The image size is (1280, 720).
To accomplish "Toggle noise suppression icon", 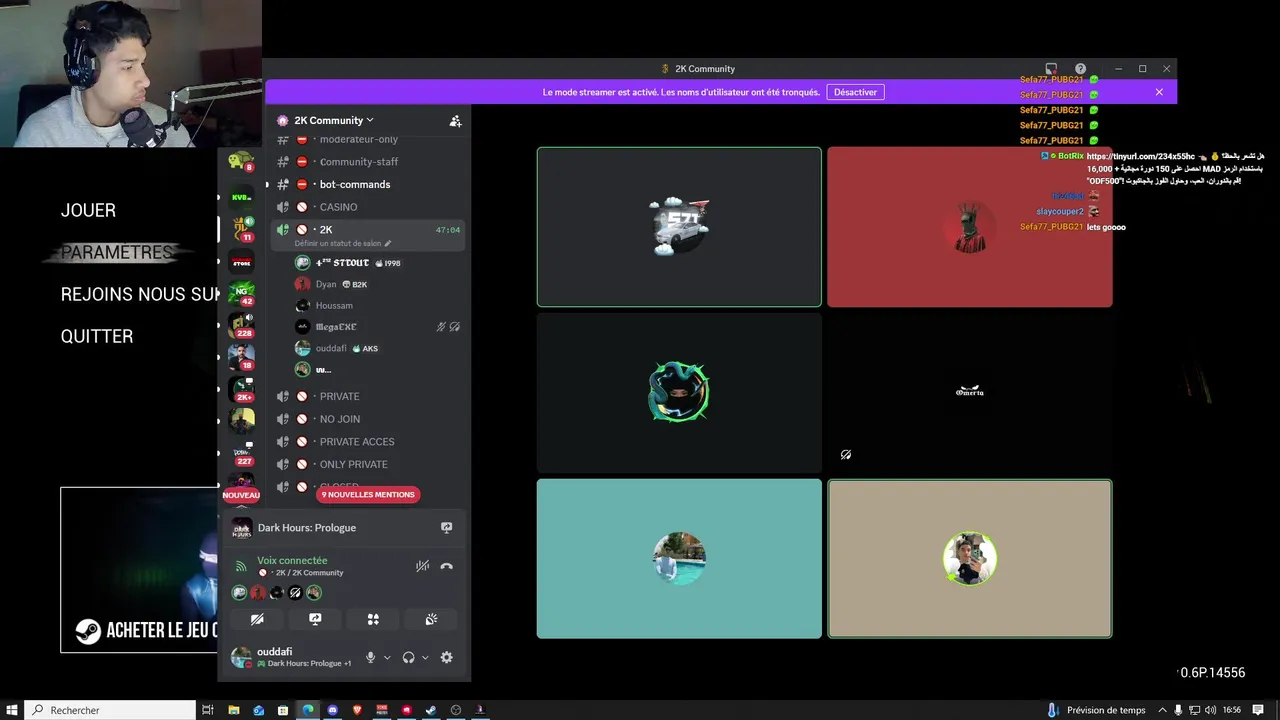I will point(422,566).
